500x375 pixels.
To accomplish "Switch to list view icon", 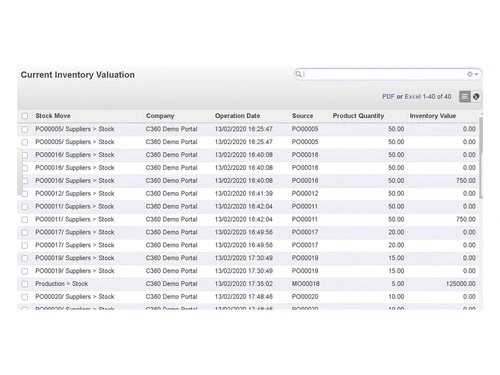I will click(x=465, y=97).
